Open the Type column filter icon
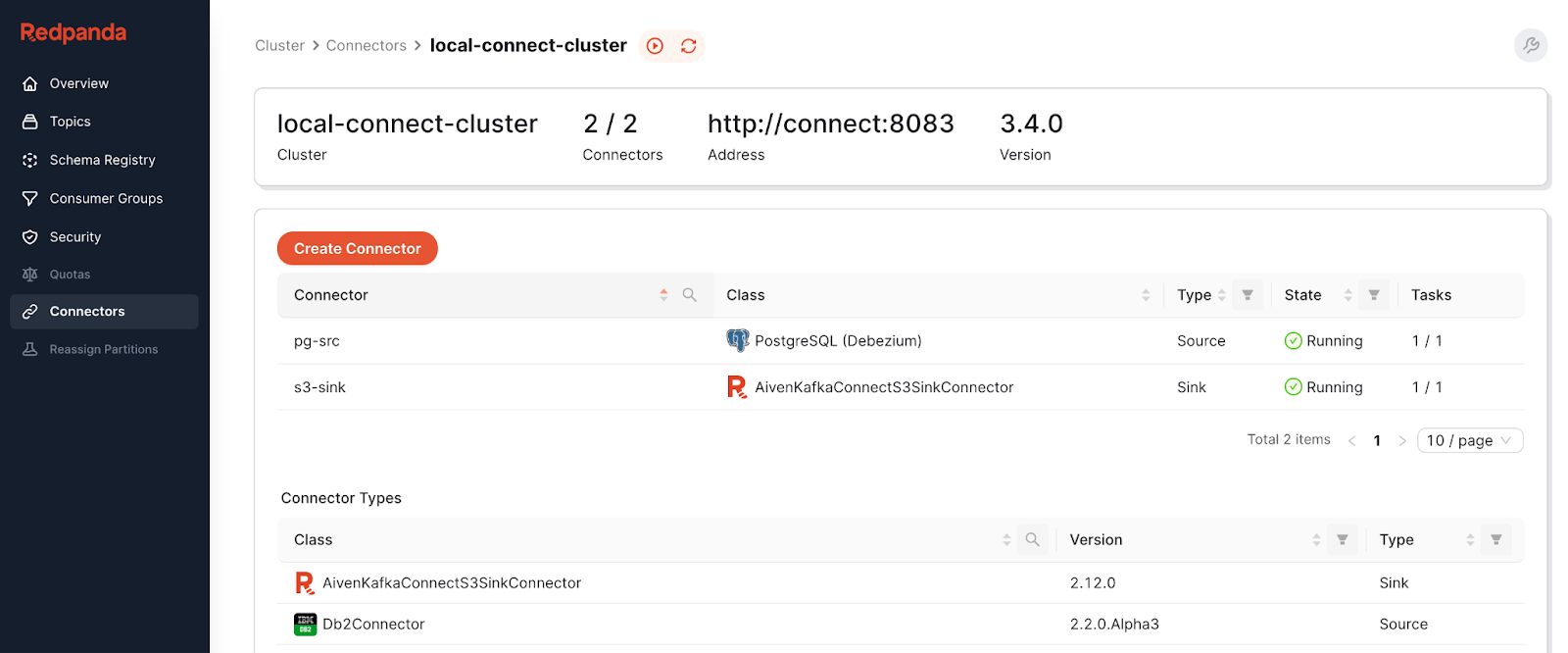Image resolution: width=1568 pixels, height=653 pixels. [x=1248, y=295]
